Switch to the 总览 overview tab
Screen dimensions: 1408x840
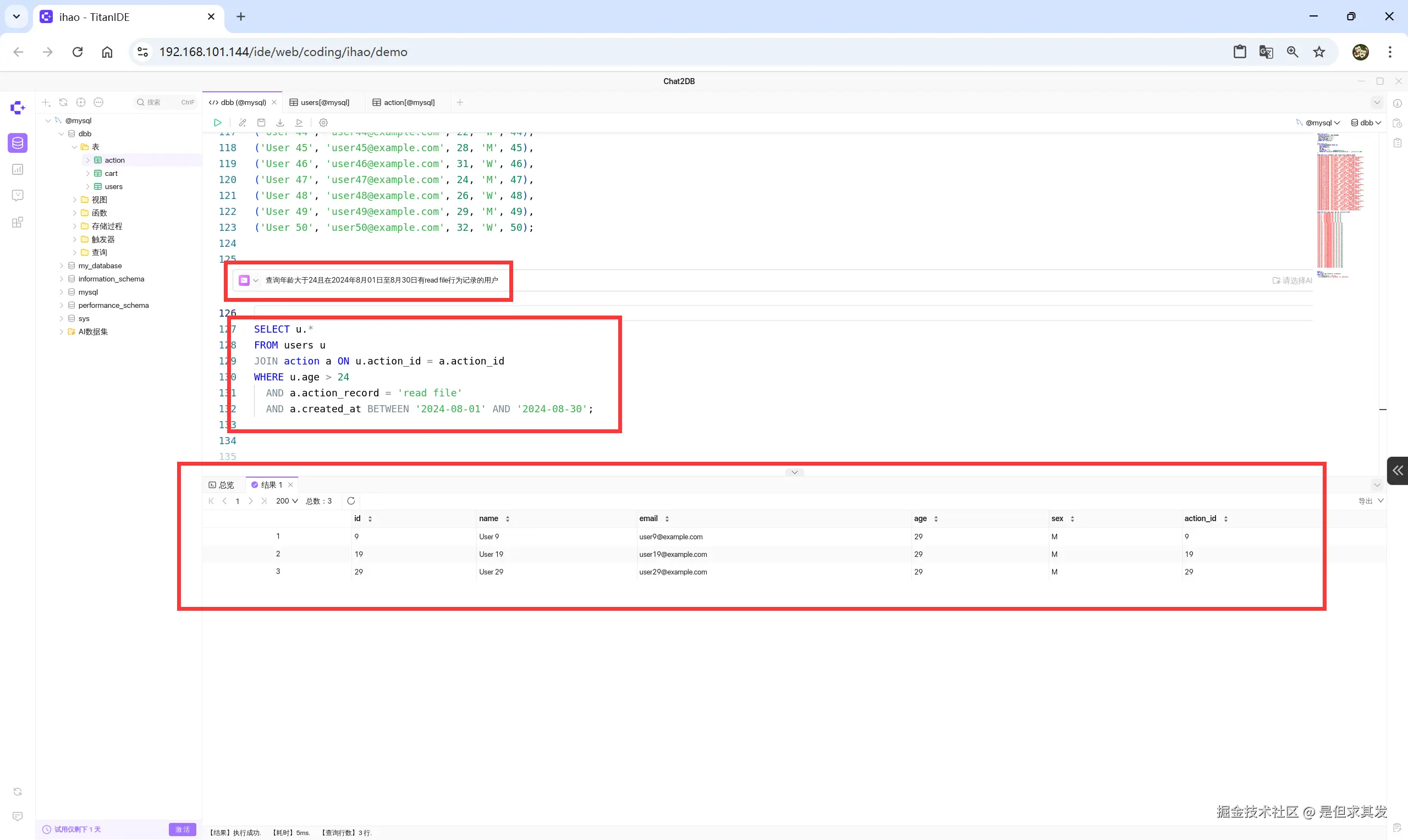221,485
